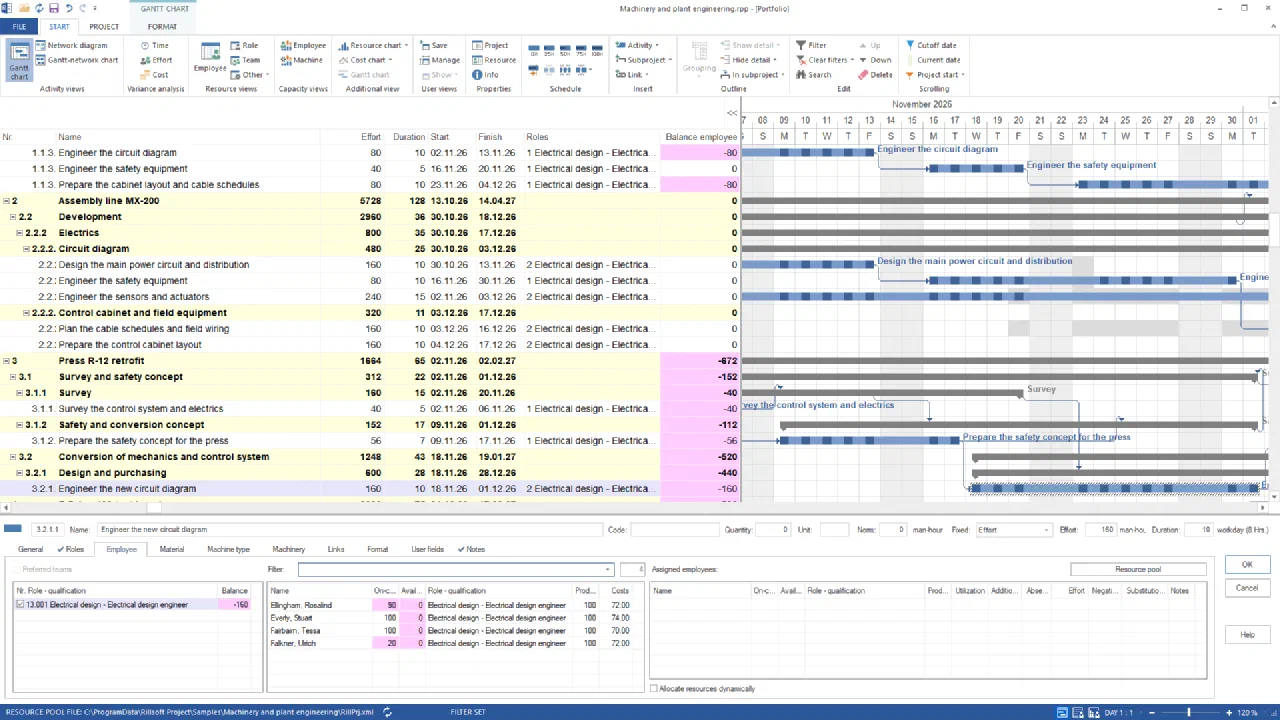
Task: Open Resource properties
Action: pyautogui.click(x=494, y=60)
